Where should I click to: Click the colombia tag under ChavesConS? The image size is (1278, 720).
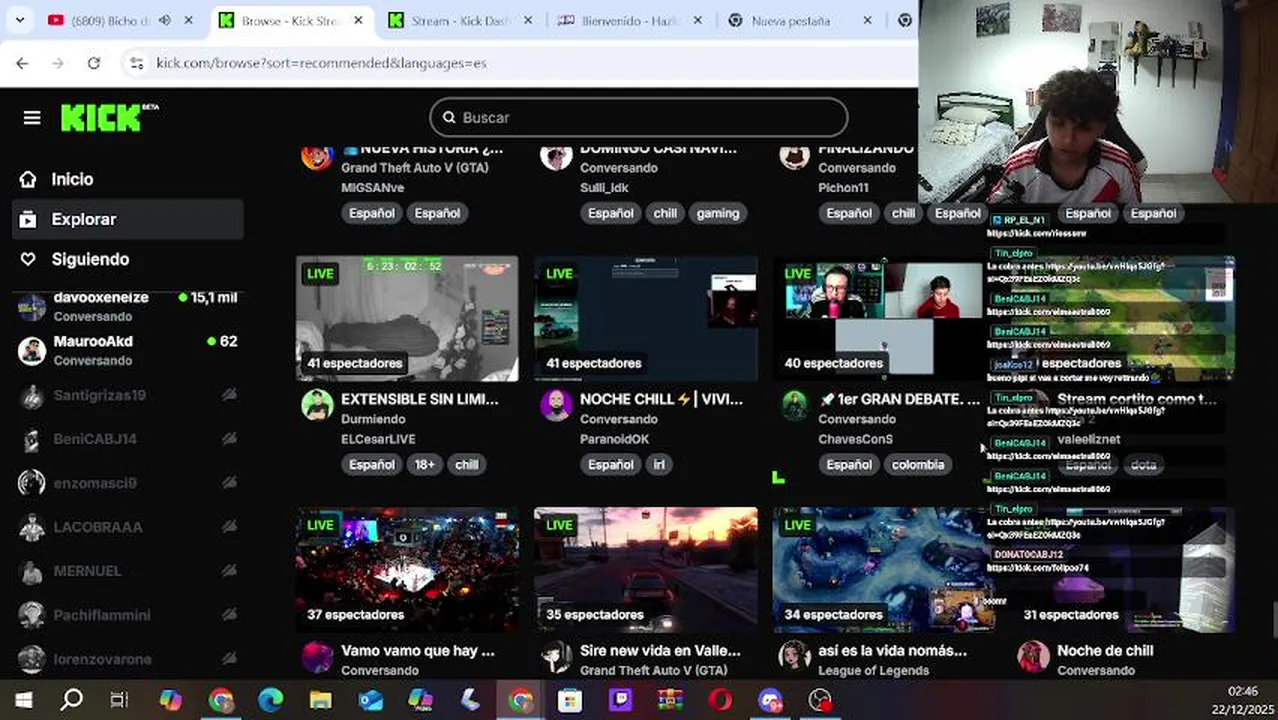918,465
